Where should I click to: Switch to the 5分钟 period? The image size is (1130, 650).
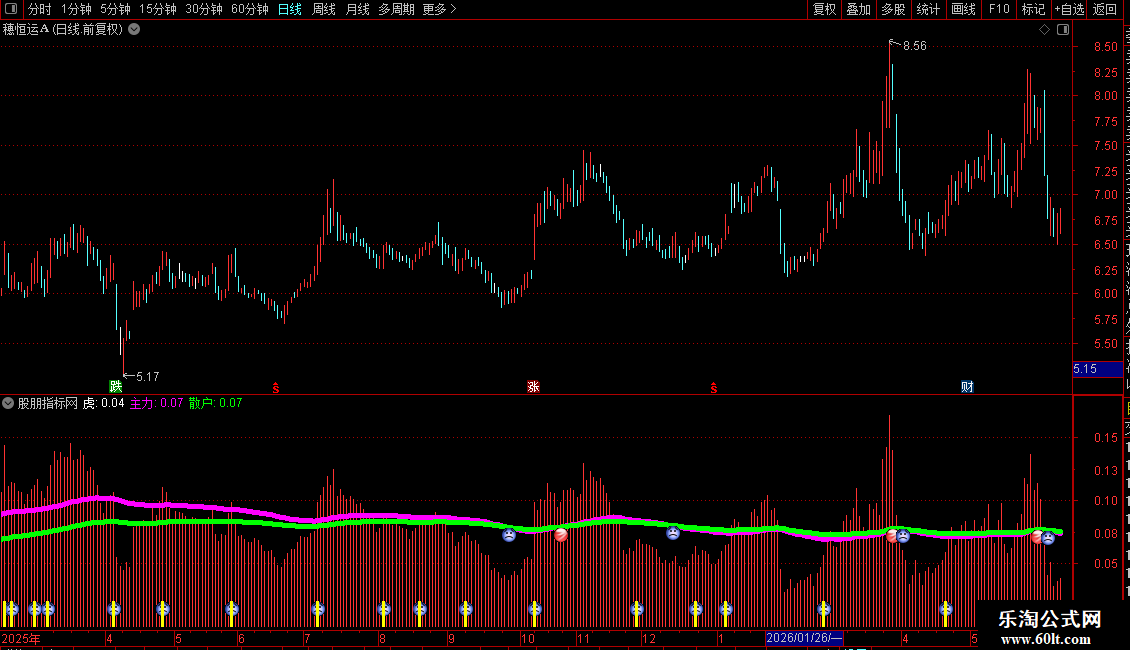[115, 9]
